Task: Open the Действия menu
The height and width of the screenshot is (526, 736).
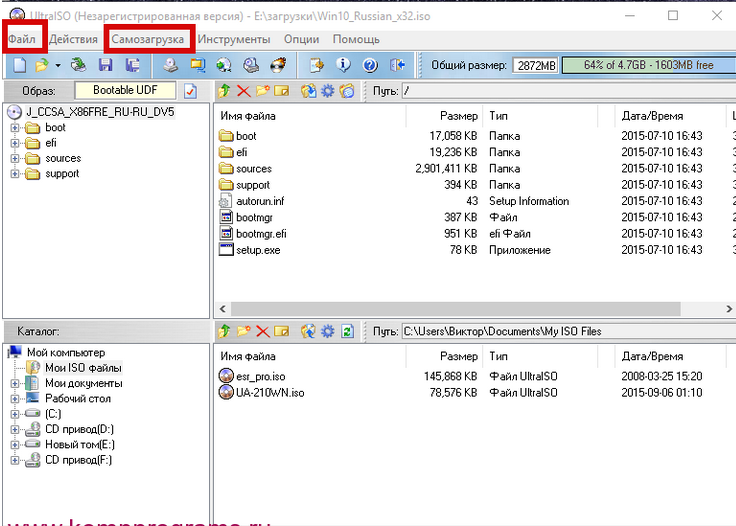Action: point(73,39)
